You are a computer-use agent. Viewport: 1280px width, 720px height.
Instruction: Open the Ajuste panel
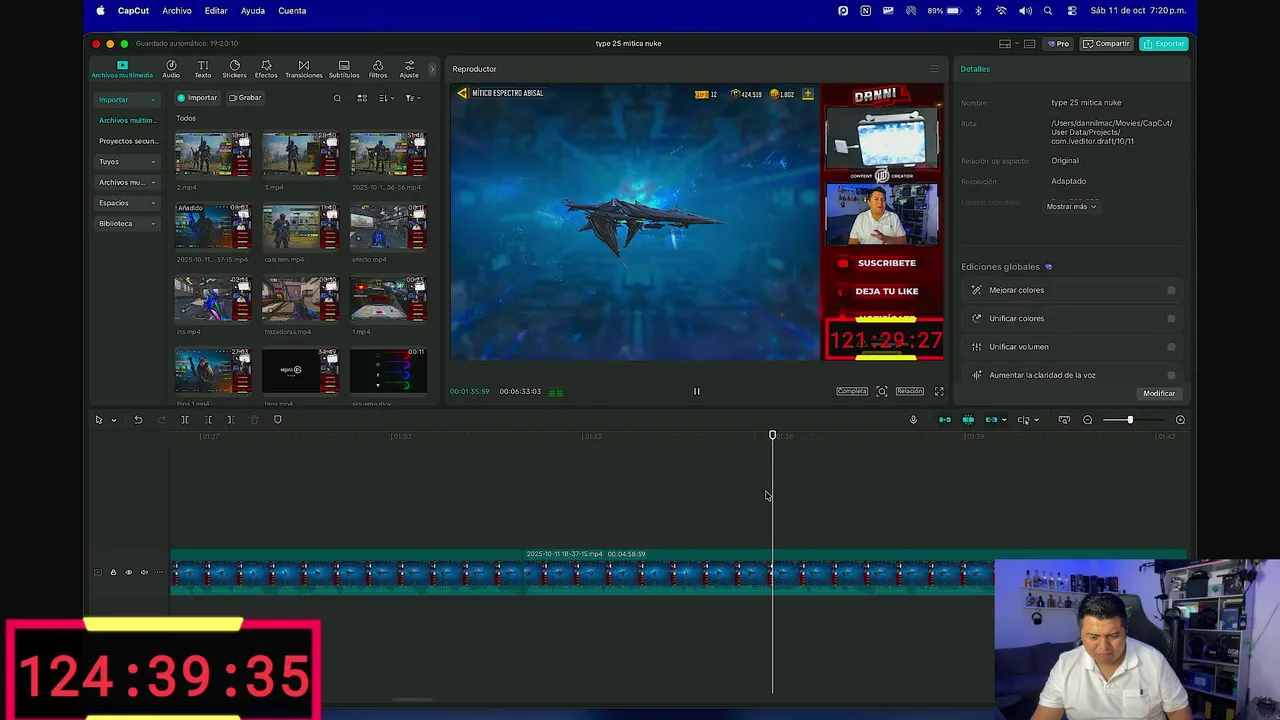tap(409, 69)
